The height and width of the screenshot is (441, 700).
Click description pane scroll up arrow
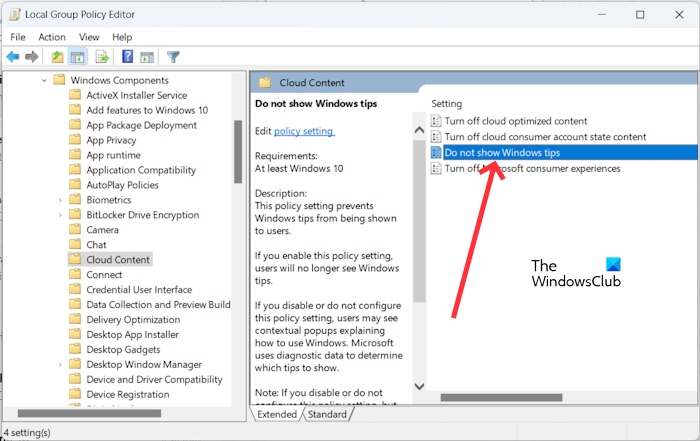coord(419,130)
